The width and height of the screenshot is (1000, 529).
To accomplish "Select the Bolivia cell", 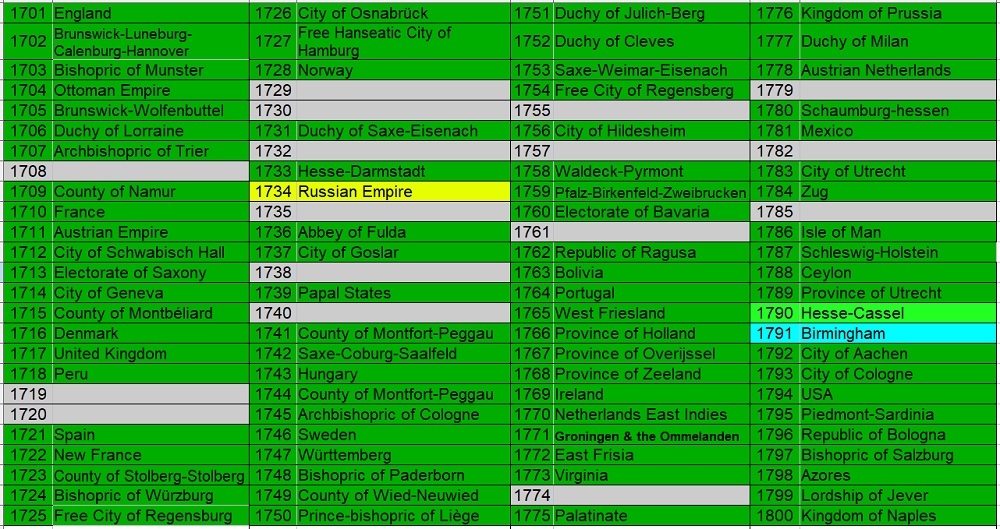I will click(651, 272).
